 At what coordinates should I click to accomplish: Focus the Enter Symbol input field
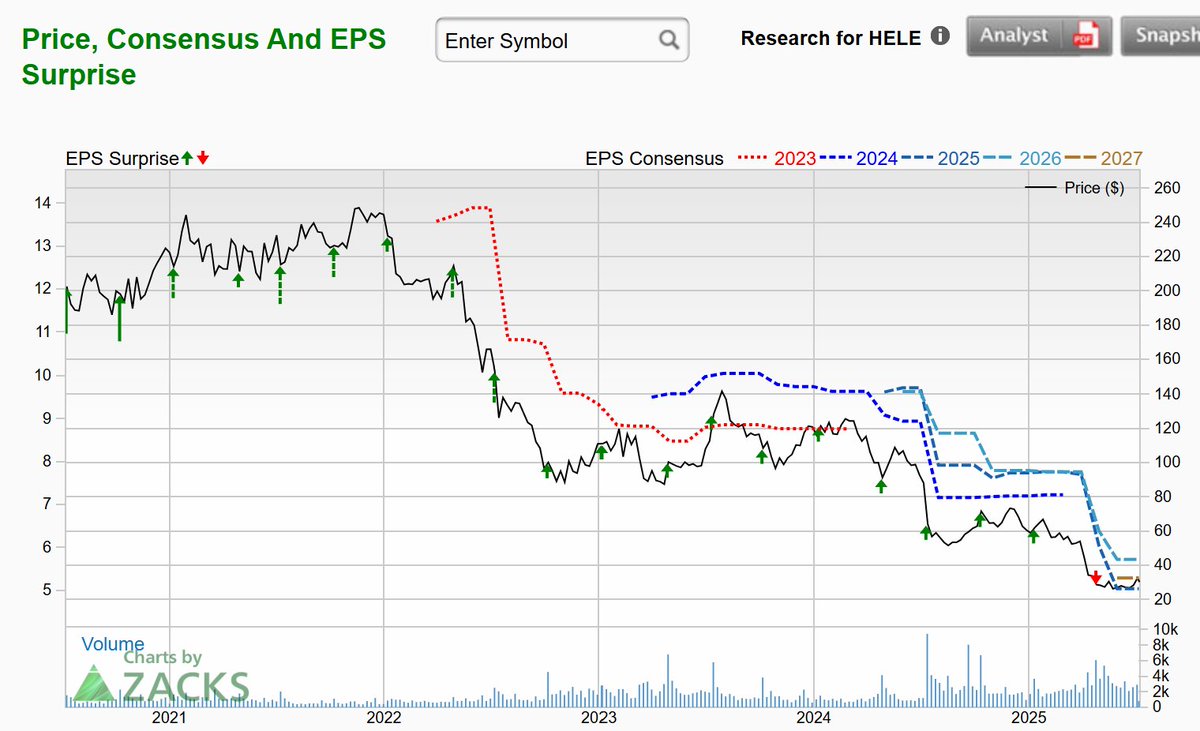point(562,40)
